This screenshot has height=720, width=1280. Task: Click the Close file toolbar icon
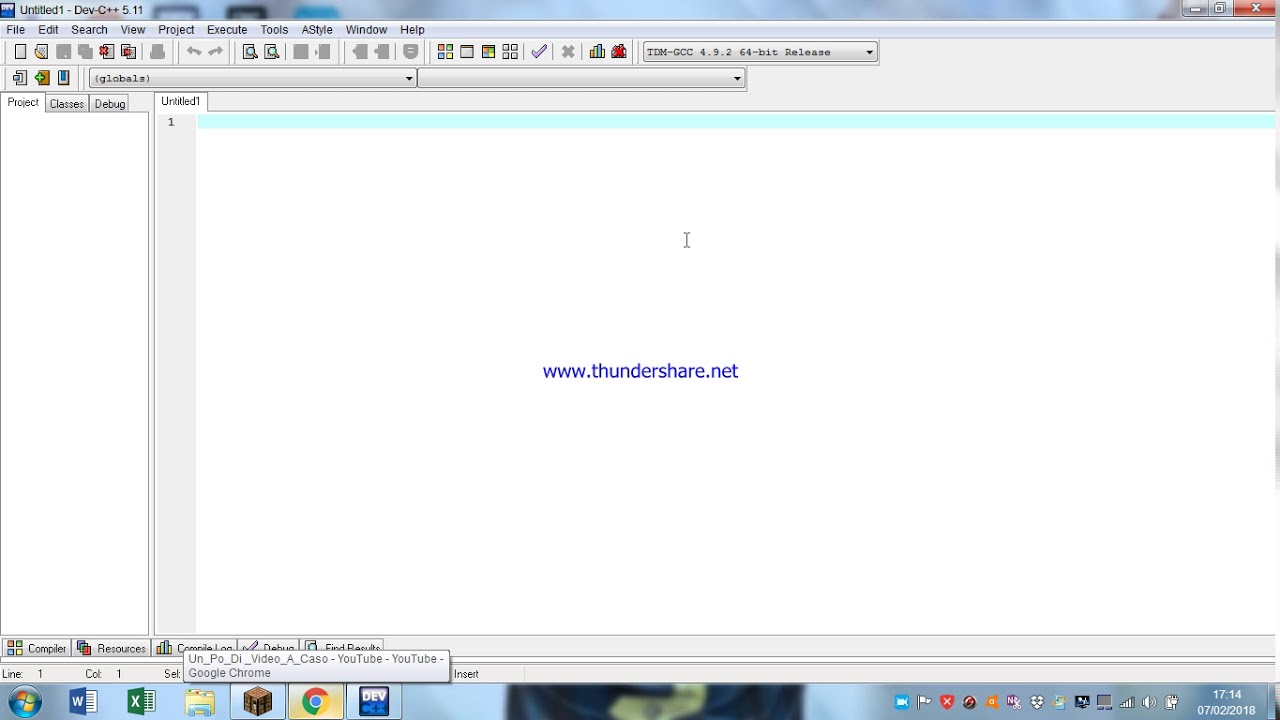[107, 52]
